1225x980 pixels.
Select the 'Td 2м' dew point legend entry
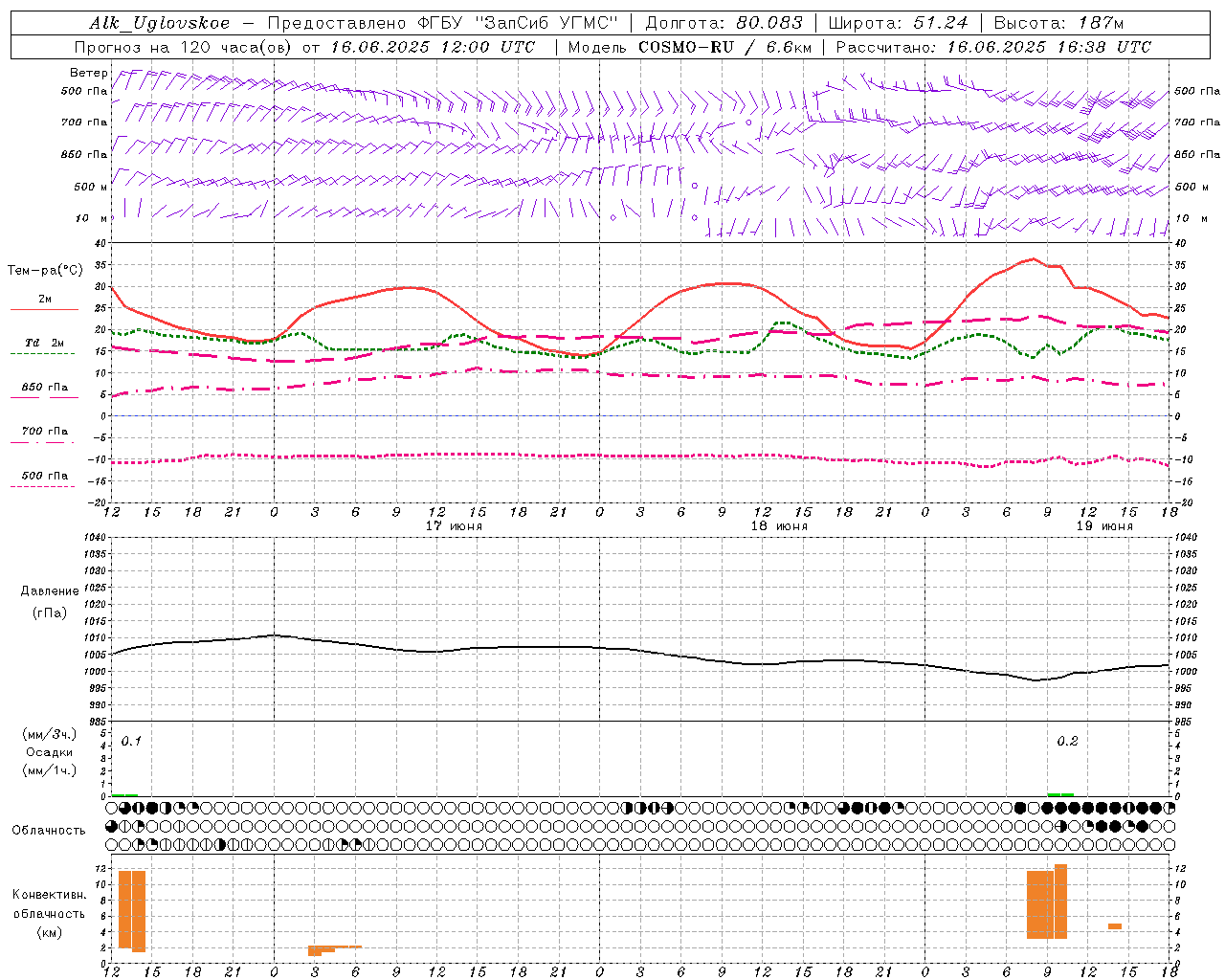click(x=44, y=343)
